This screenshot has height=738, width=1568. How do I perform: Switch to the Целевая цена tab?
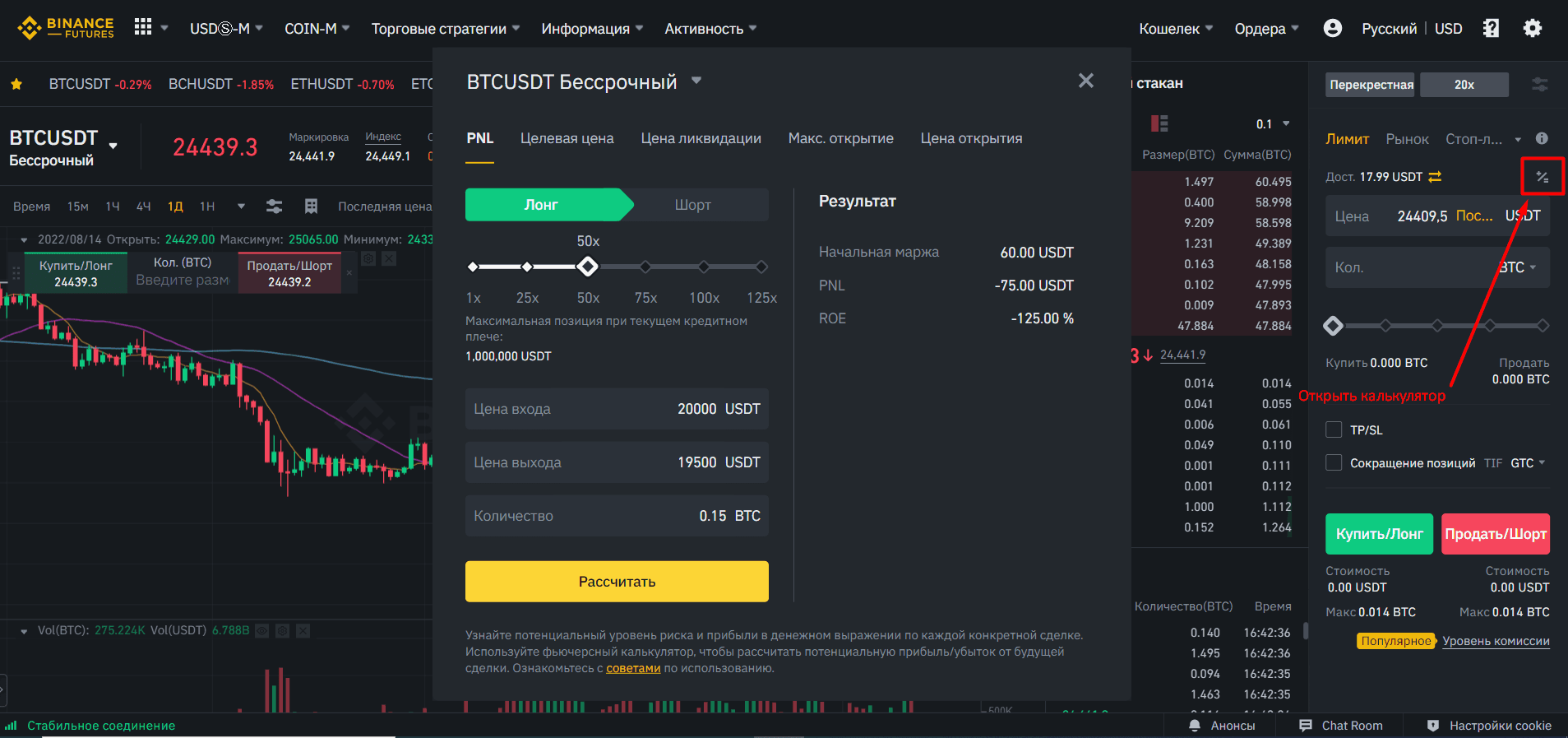(567, 138)
